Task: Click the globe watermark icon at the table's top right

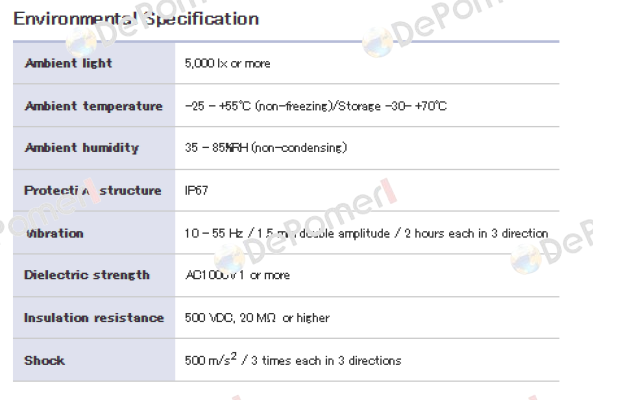Action: click(377, 42)
